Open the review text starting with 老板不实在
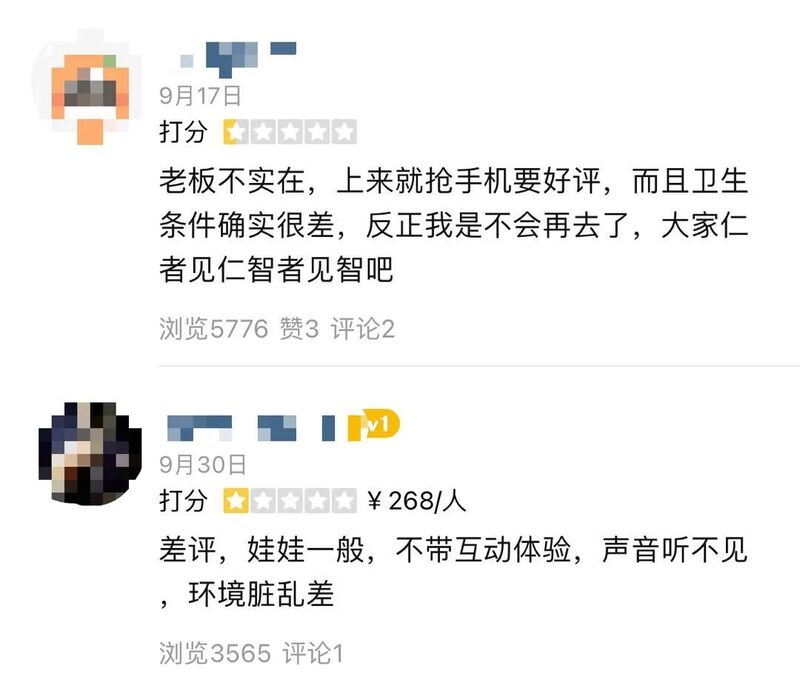The height and width of the screenshot is (691, 800). click(x=454, y=225)
